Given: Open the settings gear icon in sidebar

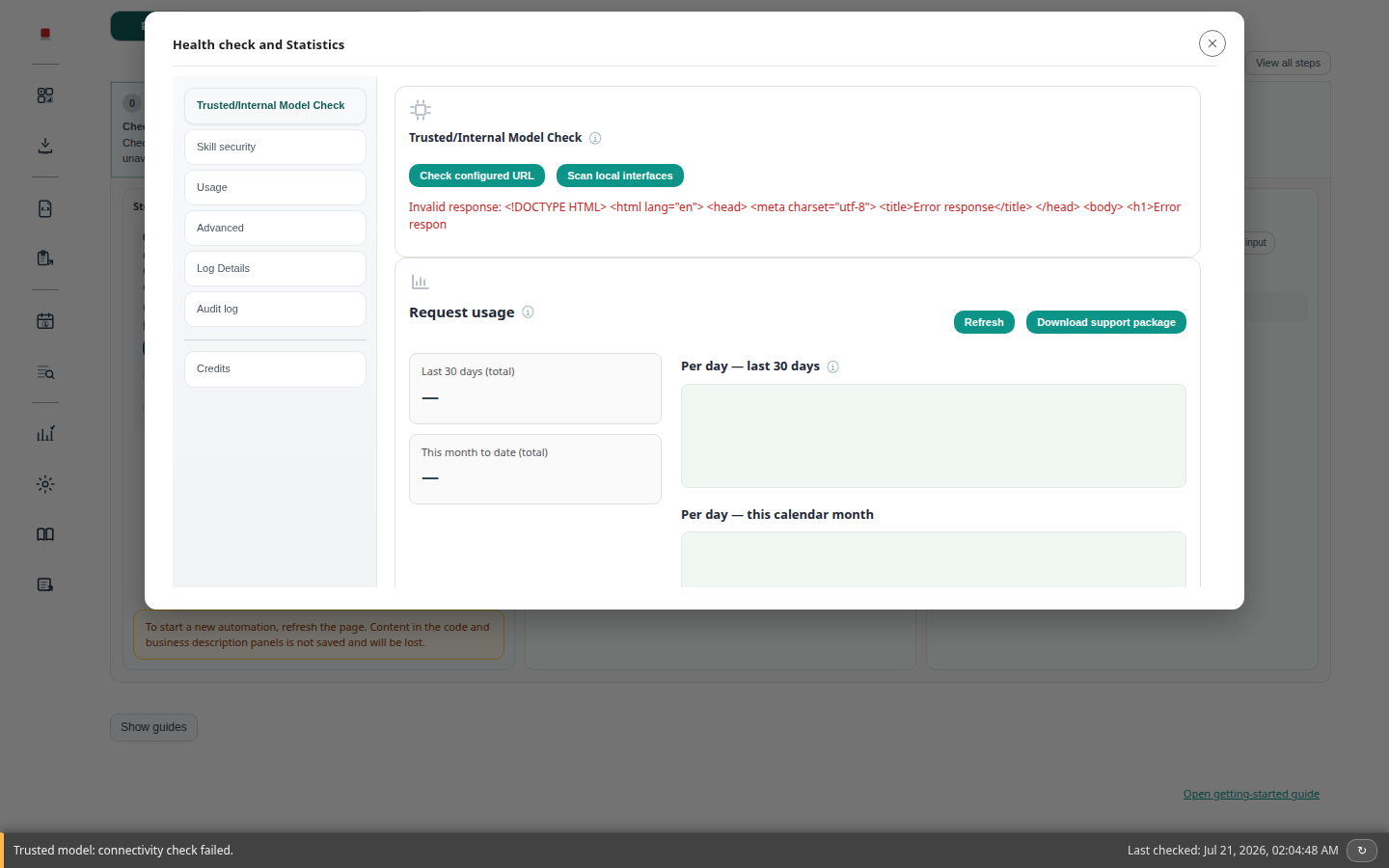Looking at the screenshot, I should pos(45,484).
